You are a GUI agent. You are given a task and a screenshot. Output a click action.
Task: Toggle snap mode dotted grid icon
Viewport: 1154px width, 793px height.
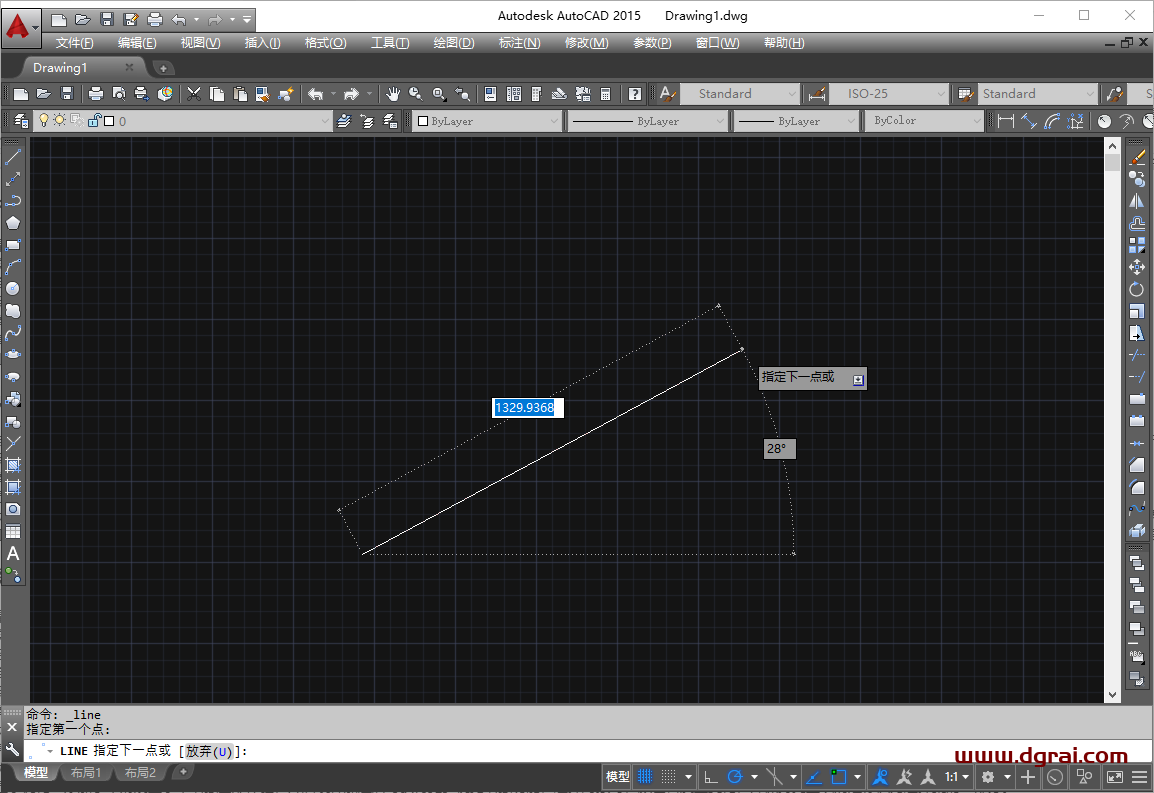pyautogui.click(x=668, y=776)
